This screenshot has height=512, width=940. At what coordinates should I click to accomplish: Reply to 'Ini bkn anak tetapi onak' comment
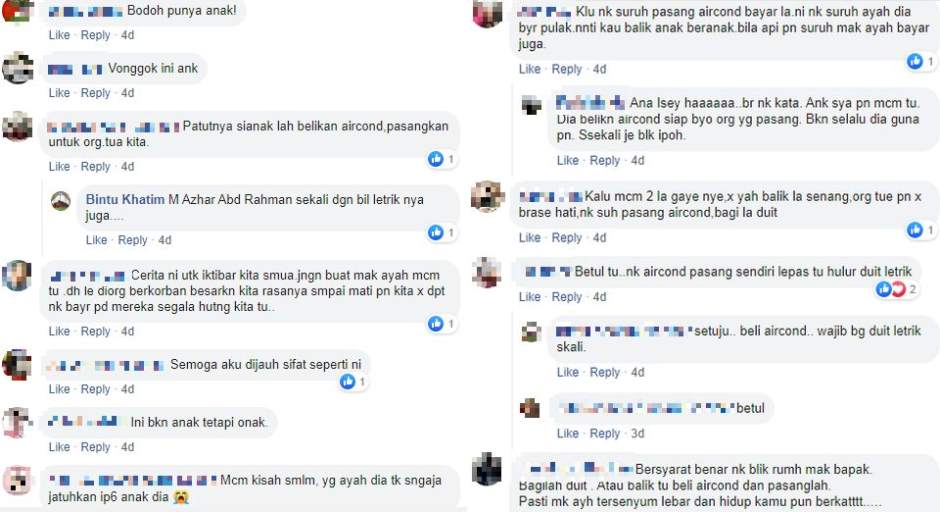pyautogui.click(x=95, y=447)
